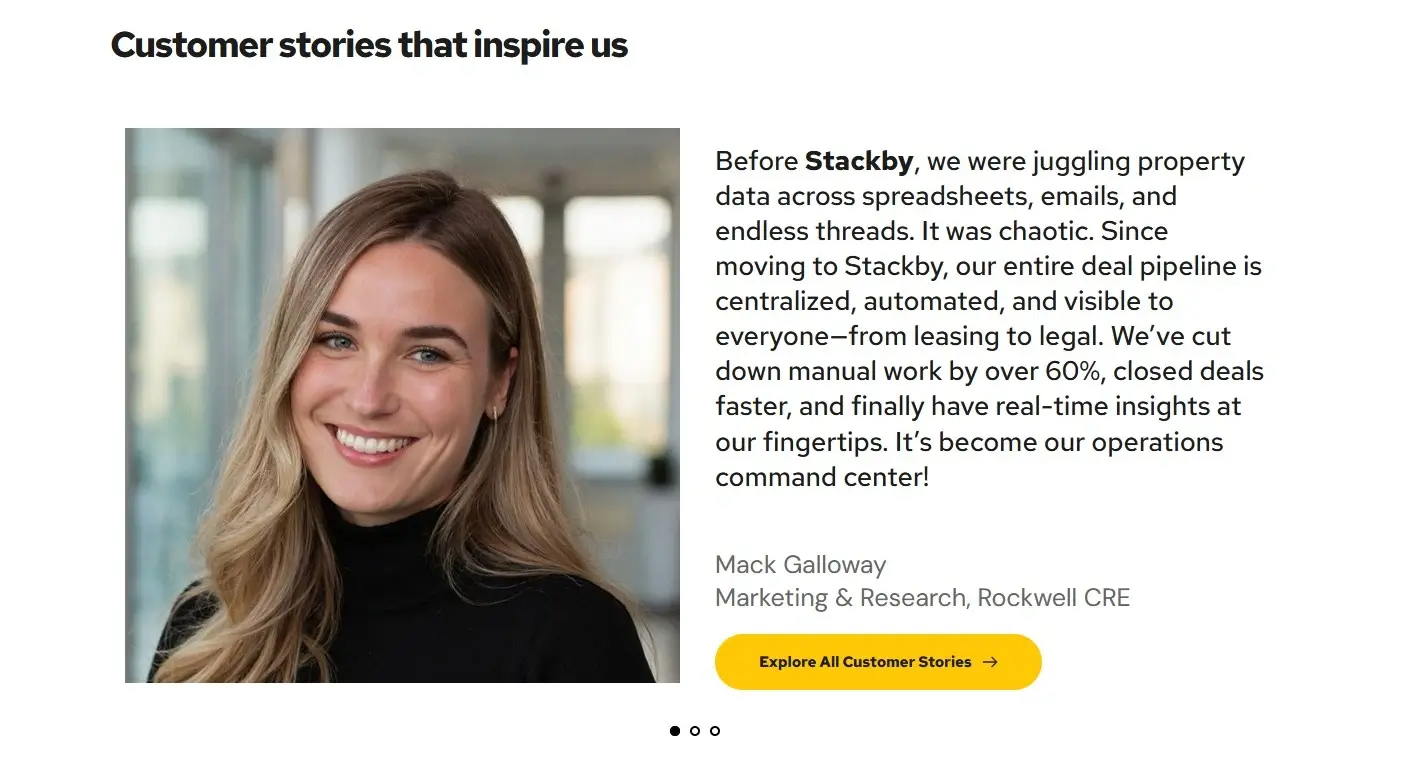Open the next testimonial via pagination dots
Screen dimensions: 1408x777
tap(694, 731)
